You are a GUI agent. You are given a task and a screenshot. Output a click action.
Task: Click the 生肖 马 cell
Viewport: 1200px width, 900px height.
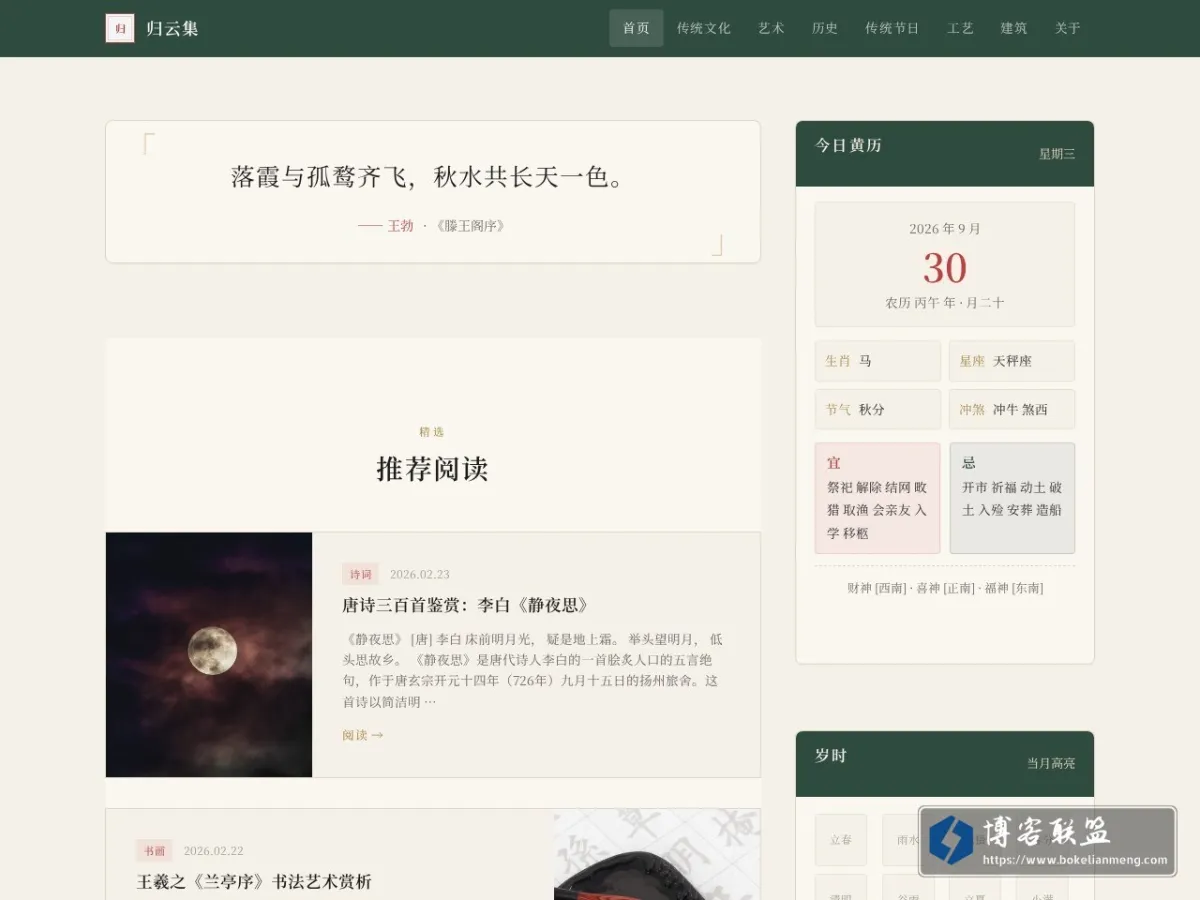point(878,361)
